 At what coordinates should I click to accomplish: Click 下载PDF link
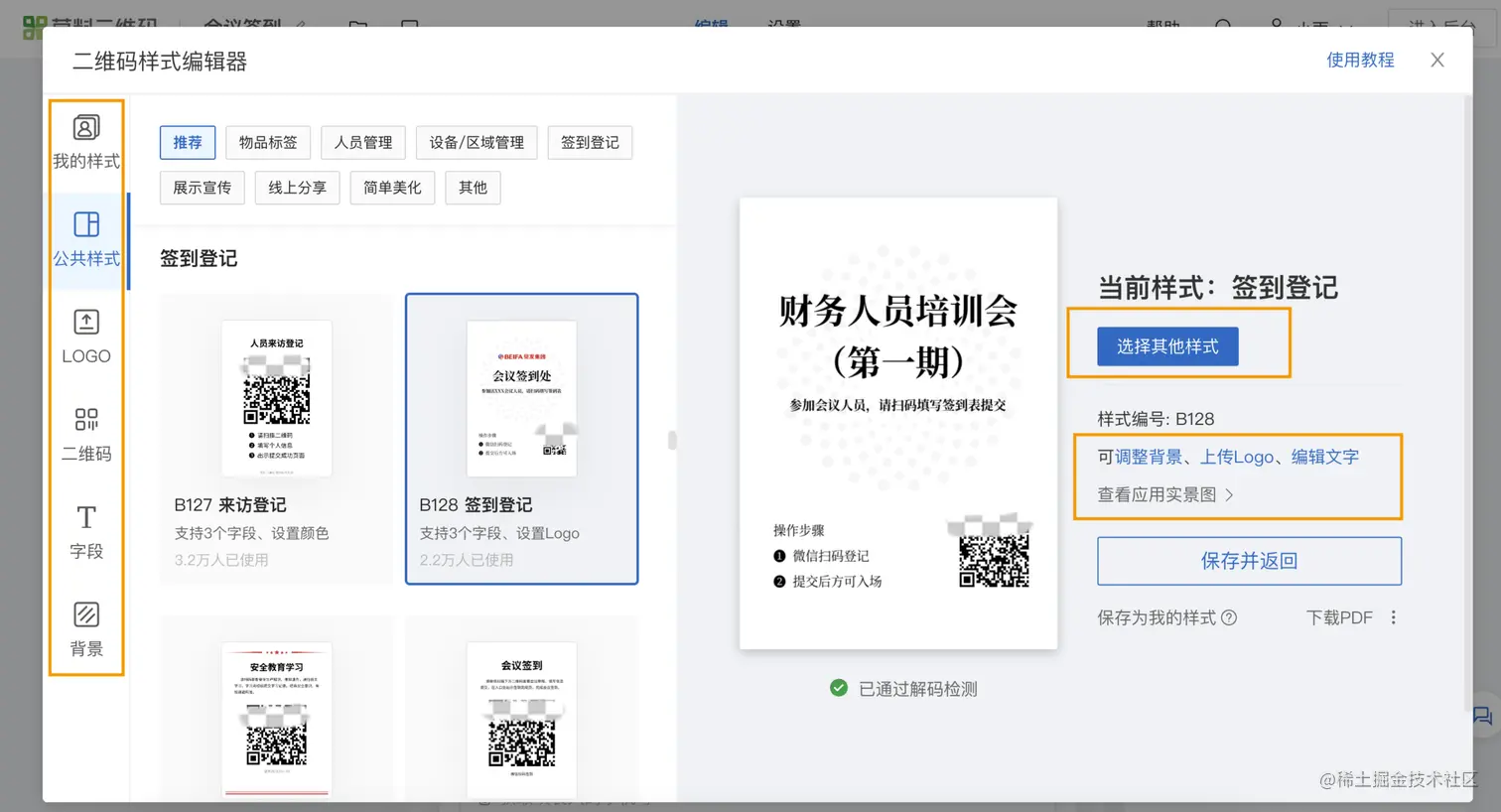[1339, 617]
